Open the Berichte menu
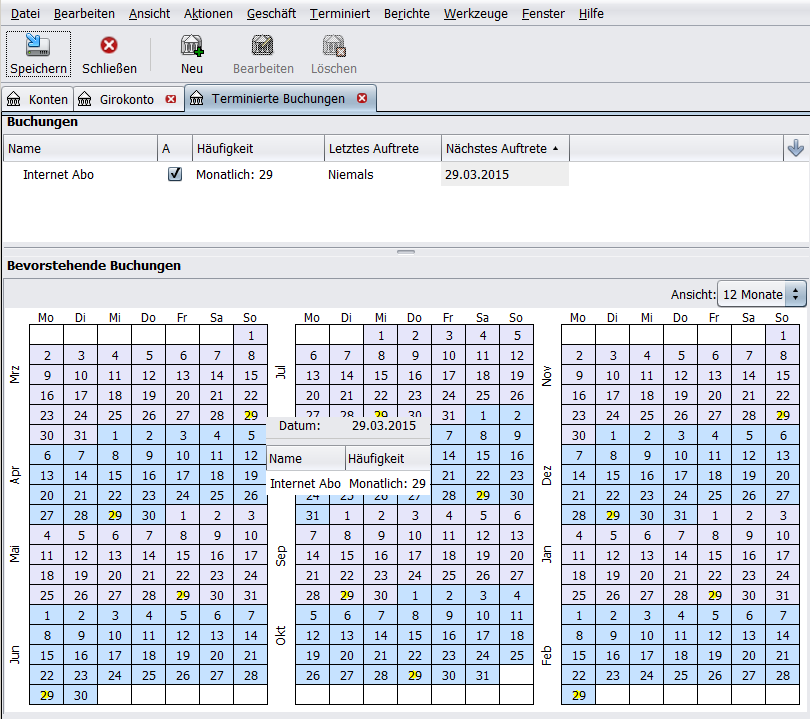The width and height of the screenshot is (810, 719). [407, 13]
